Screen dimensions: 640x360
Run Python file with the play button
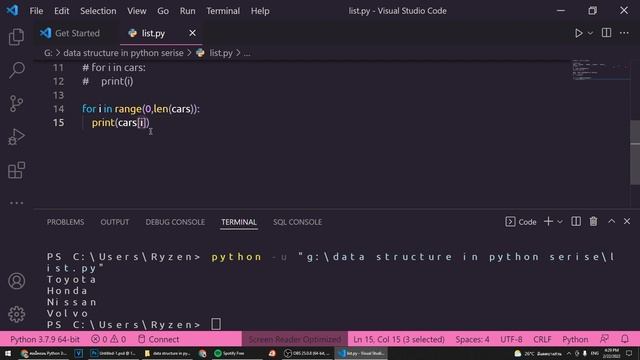click(x=578, y=33)
